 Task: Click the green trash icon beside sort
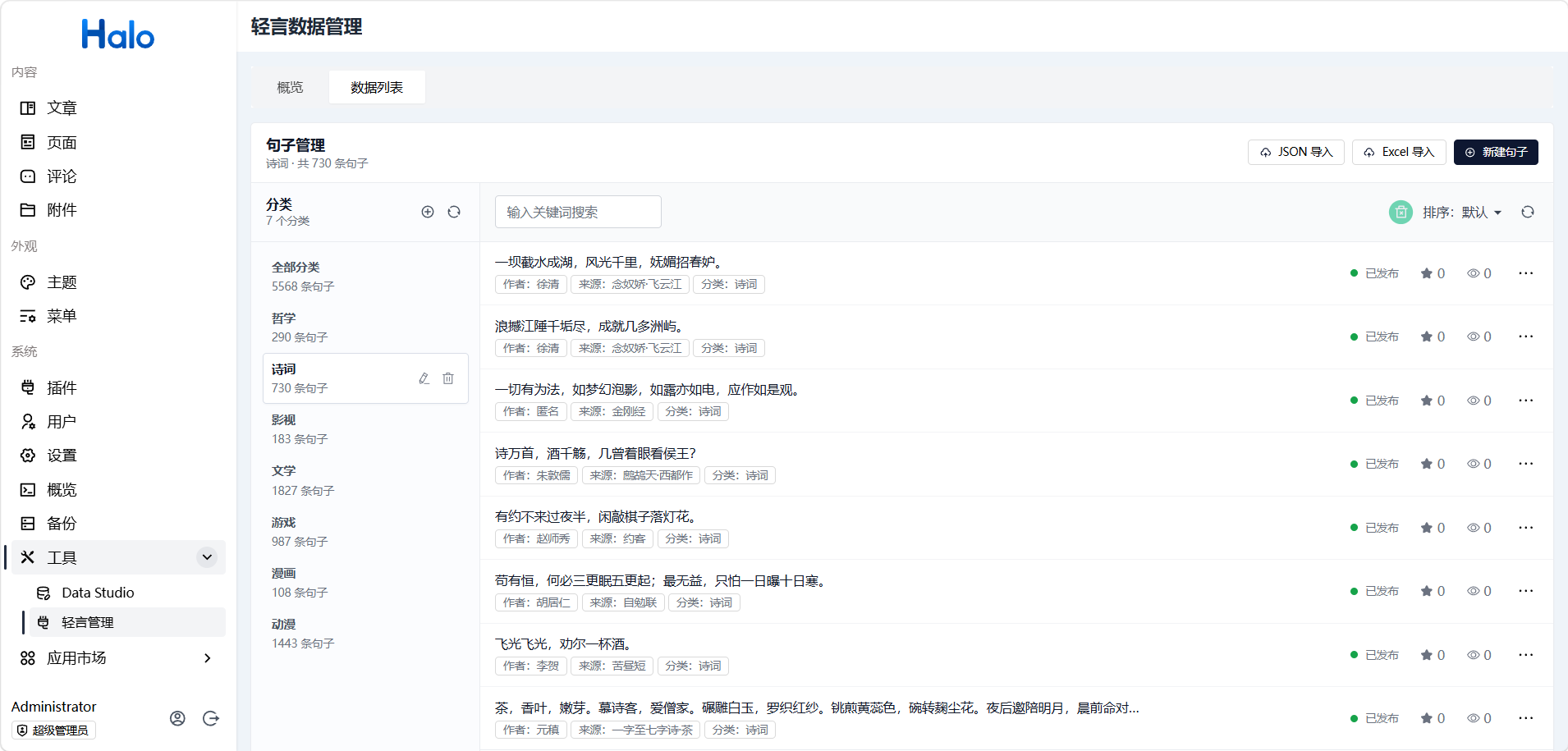1401,212
